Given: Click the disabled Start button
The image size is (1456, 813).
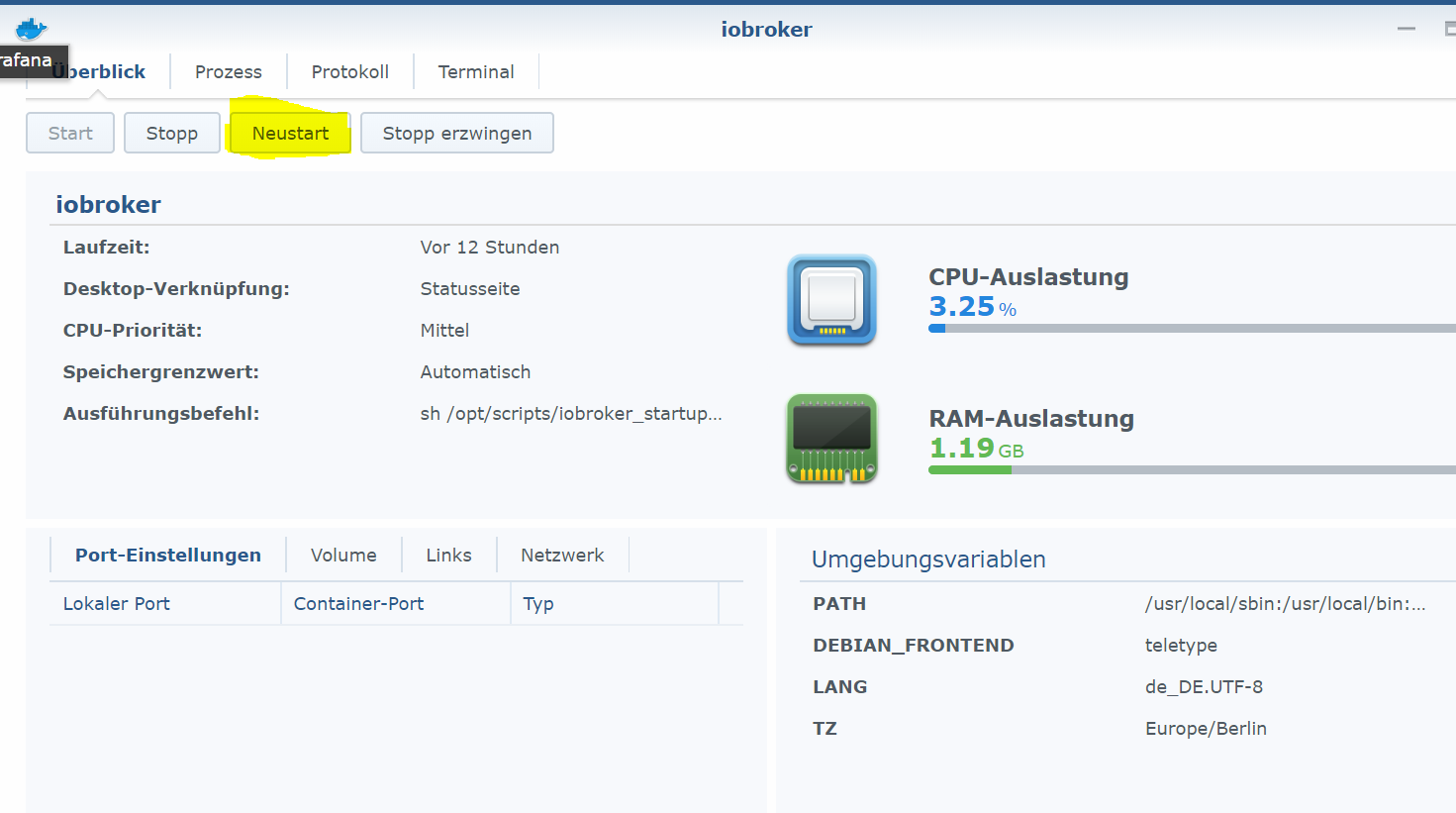Looking at the screenshot, I should click(70, 133).
